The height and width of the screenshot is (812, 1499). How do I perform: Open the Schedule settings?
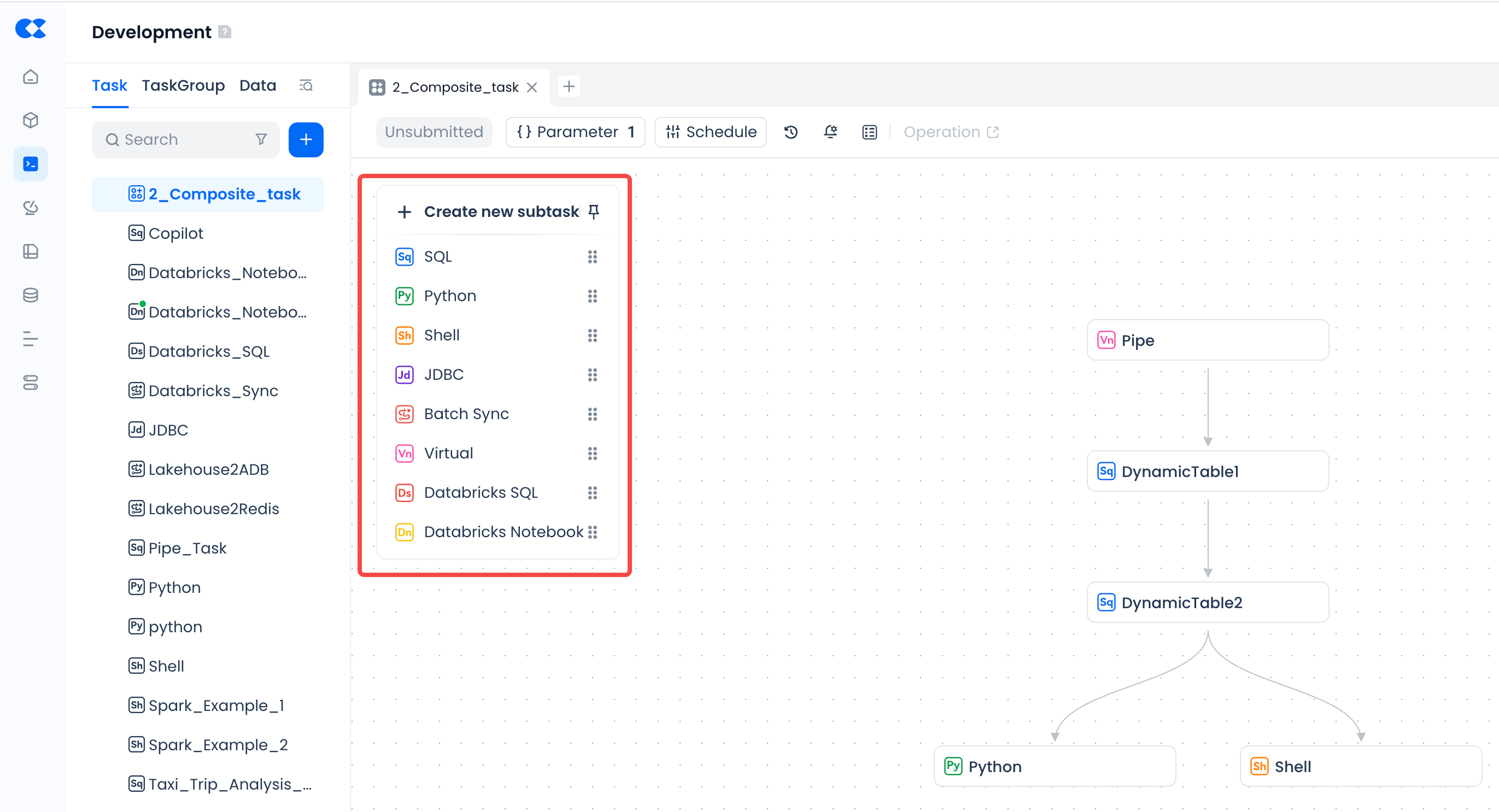711,133
